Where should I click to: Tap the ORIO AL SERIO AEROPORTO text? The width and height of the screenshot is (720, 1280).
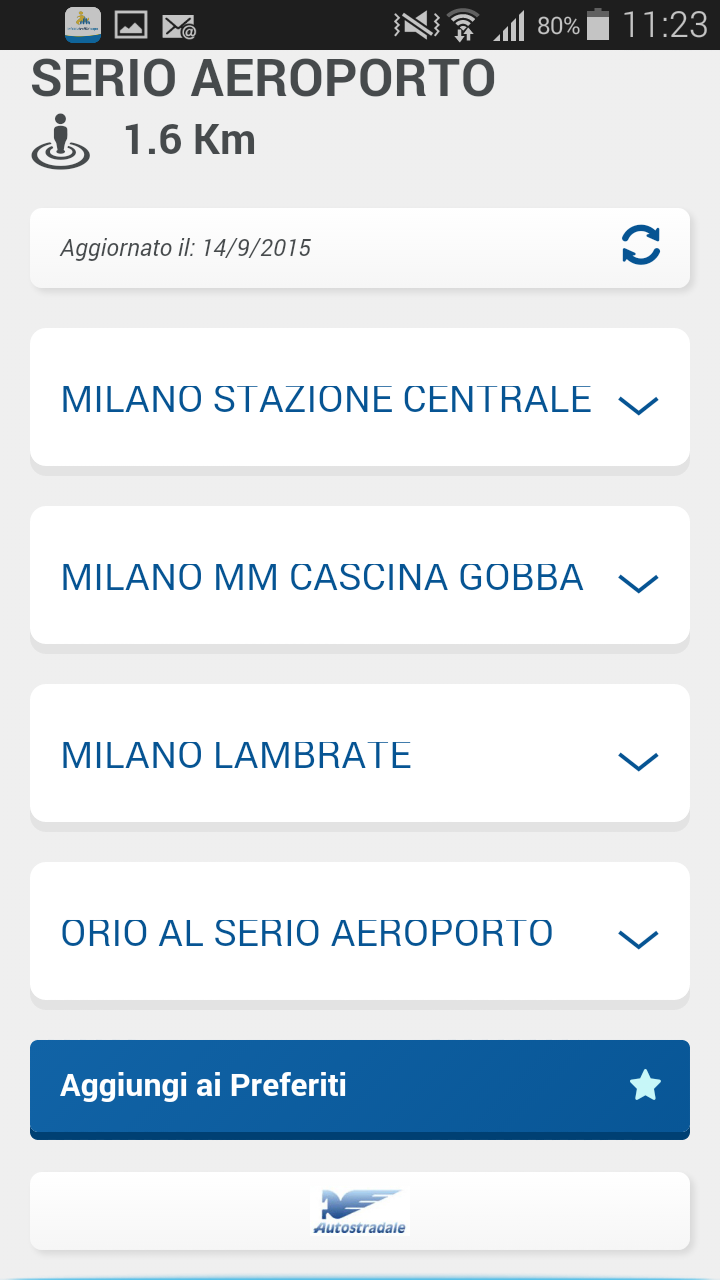[x=307, y=933]
